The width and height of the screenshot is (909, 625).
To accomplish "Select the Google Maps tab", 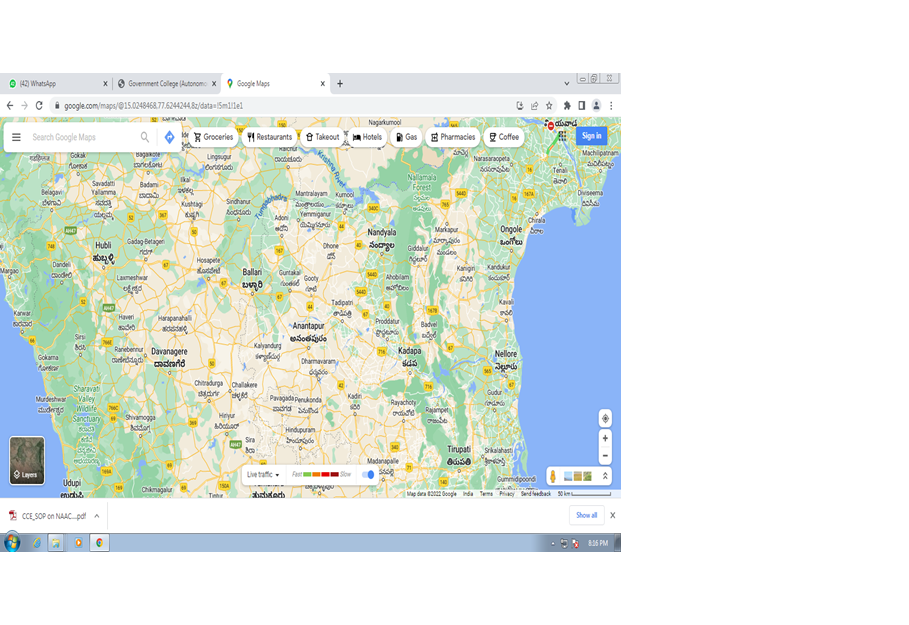I will coord(276,83).
